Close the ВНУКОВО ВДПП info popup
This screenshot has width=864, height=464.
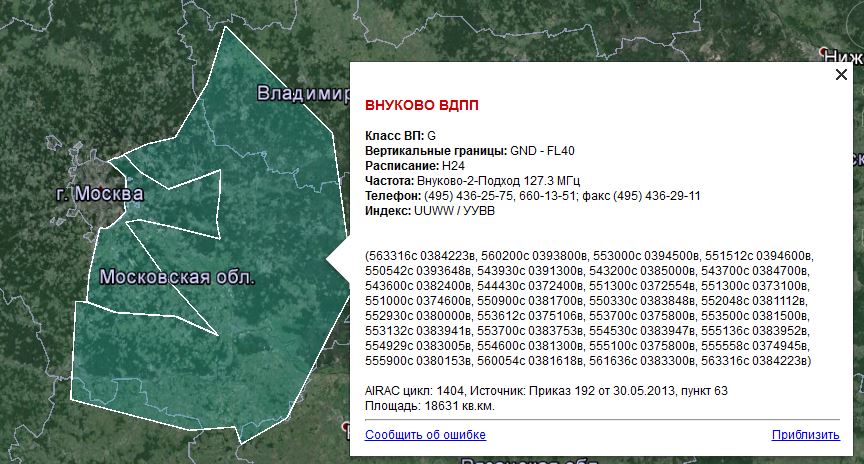pos(841,74)
